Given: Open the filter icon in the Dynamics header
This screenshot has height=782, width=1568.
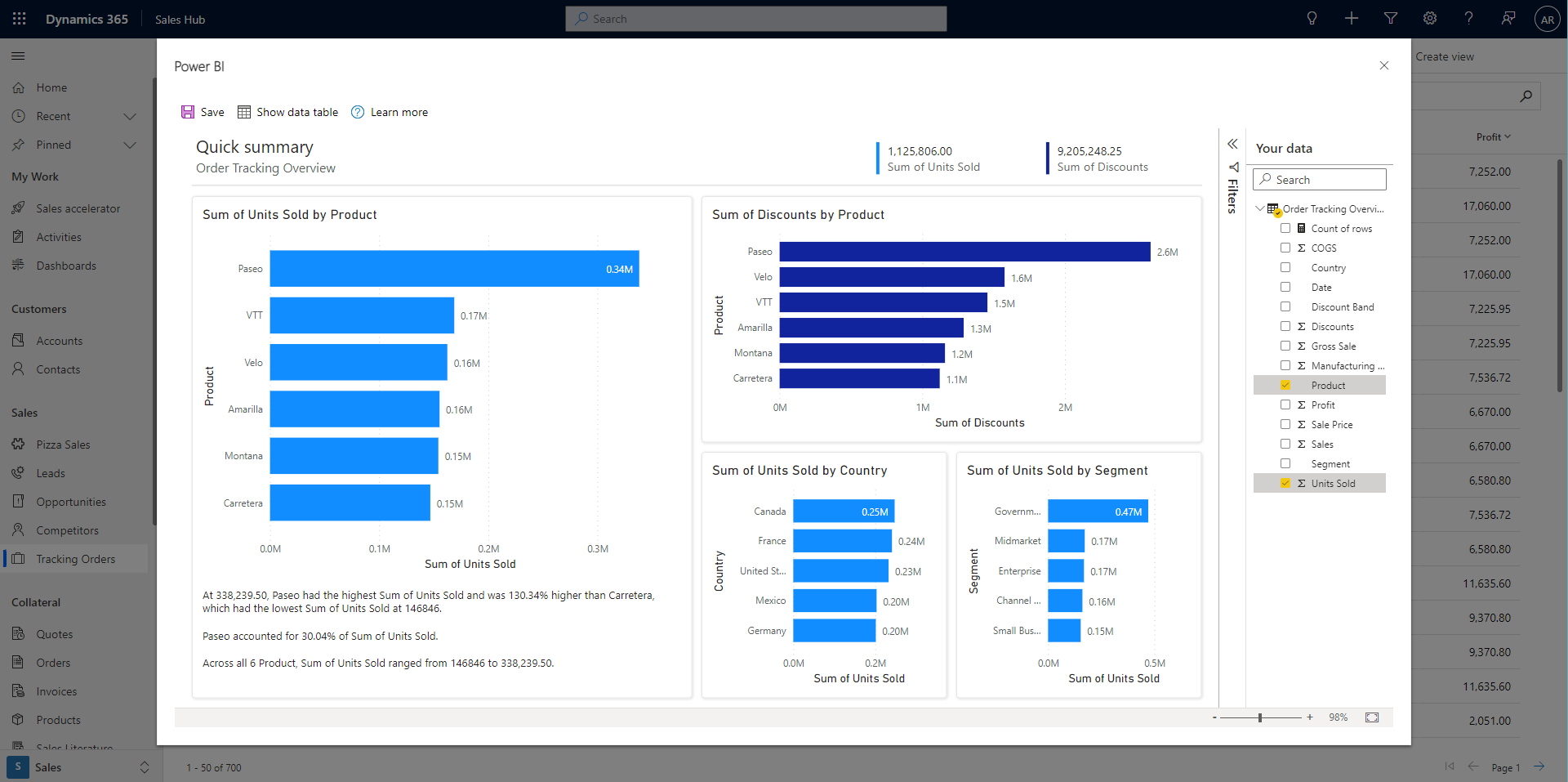Looking at the screenshot, I should tap(1390, 18).
